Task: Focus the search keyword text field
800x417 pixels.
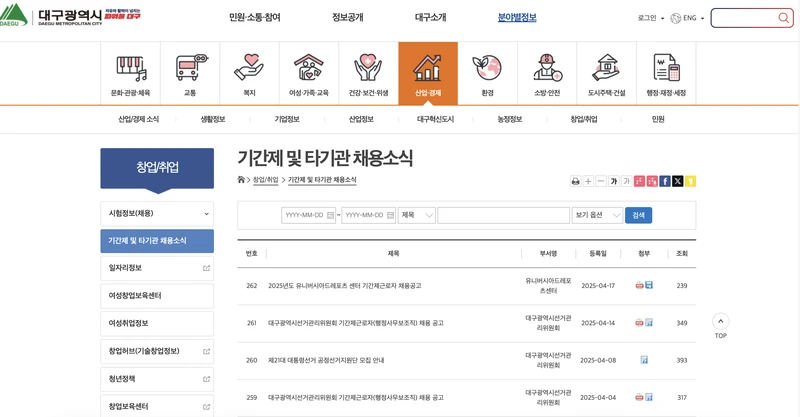Action: tap(503, 215)
